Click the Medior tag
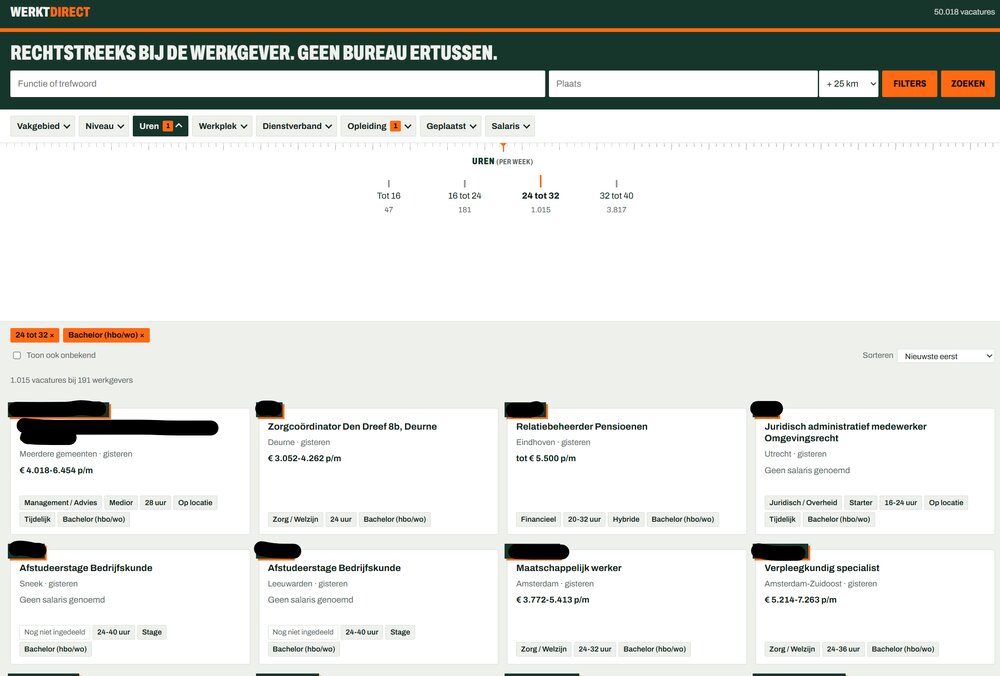The width and height of the screenshot is (1000, 676). pos(121,503)
